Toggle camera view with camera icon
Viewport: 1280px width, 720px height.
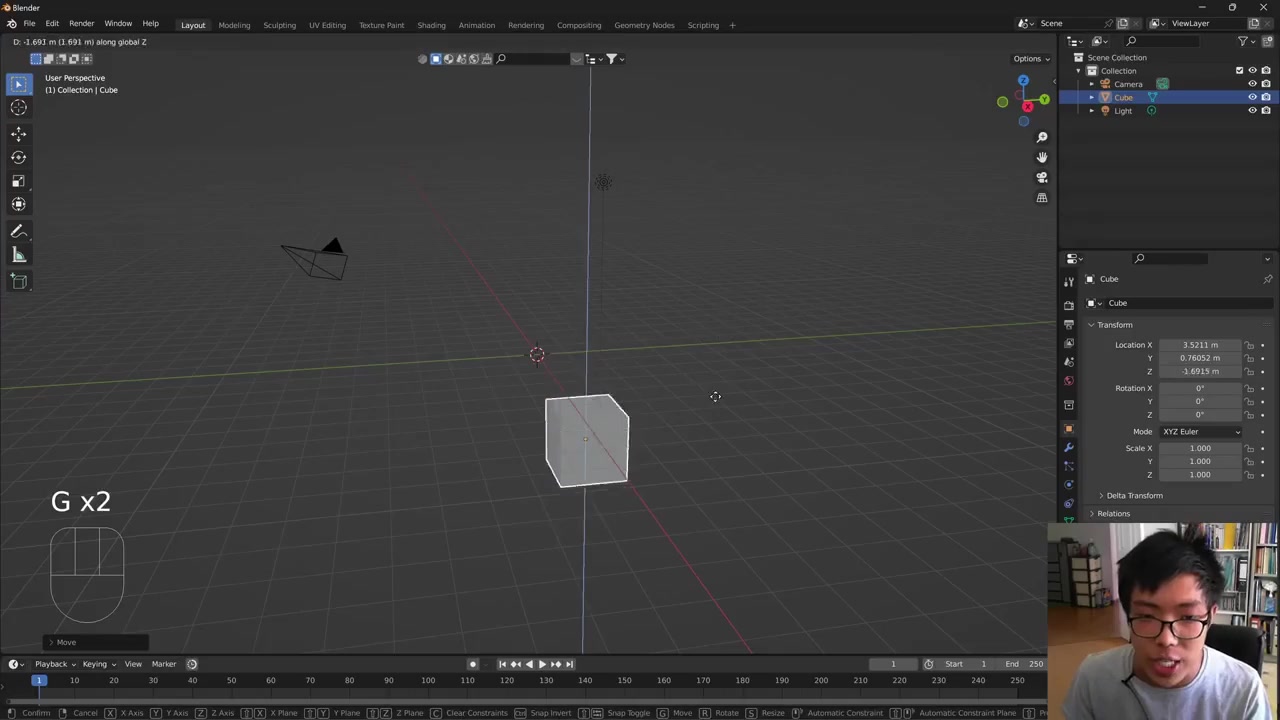coord(1041,177)
